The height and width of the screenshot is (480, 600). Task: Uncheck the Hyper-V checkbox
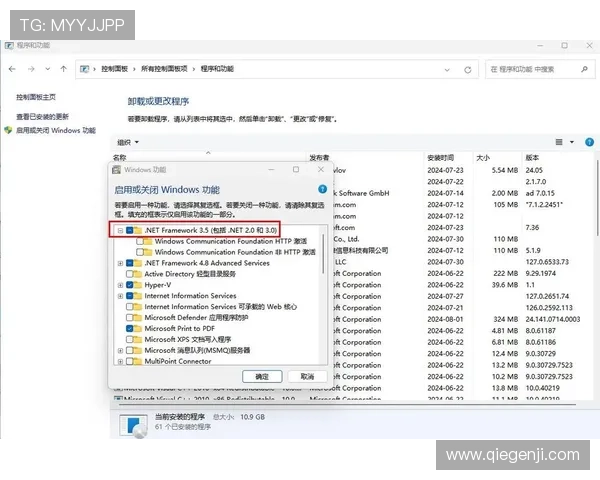(x=129, y=285)
